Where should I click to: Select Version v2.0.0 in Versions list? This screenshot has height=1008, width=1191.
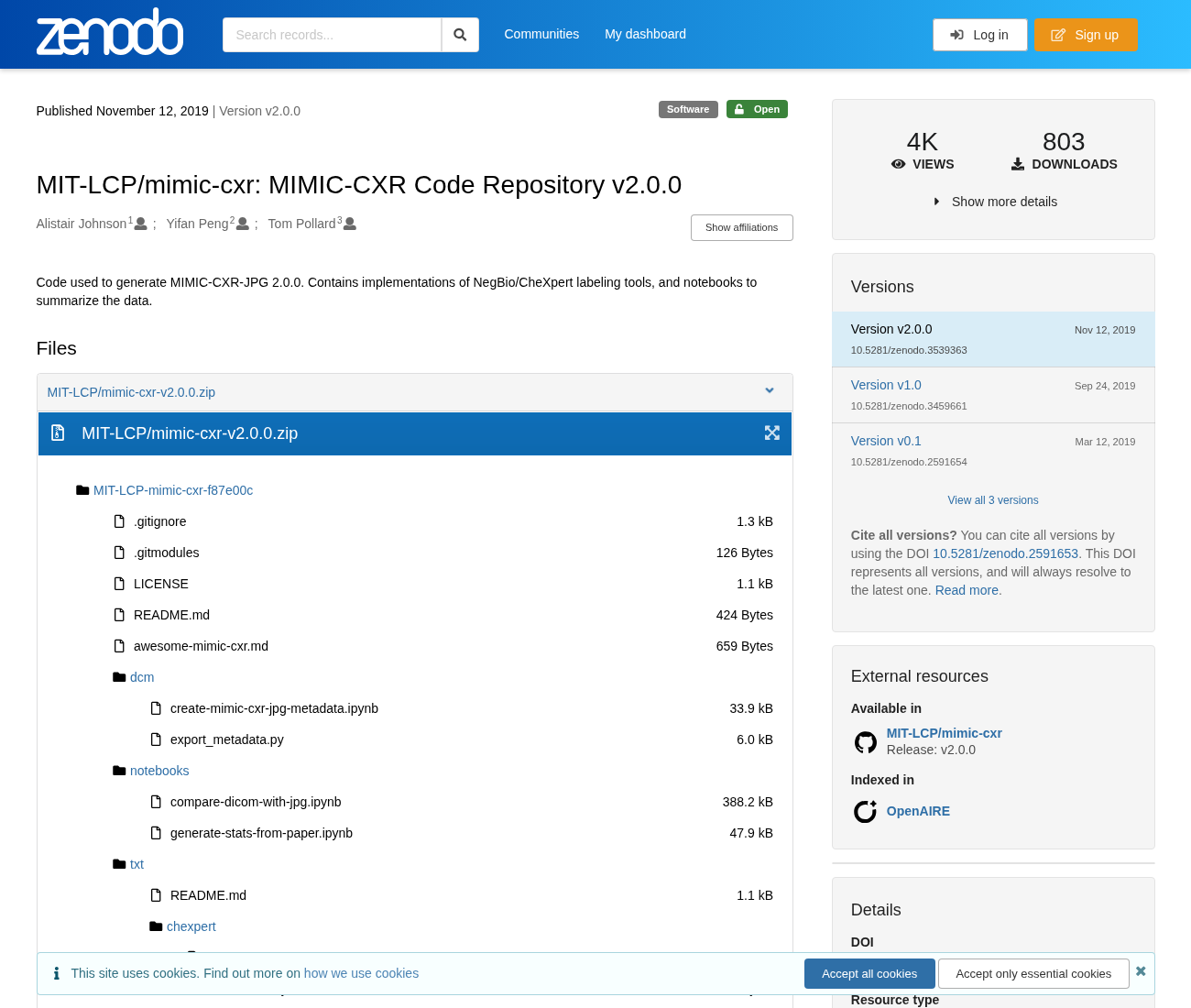(993, 339)
